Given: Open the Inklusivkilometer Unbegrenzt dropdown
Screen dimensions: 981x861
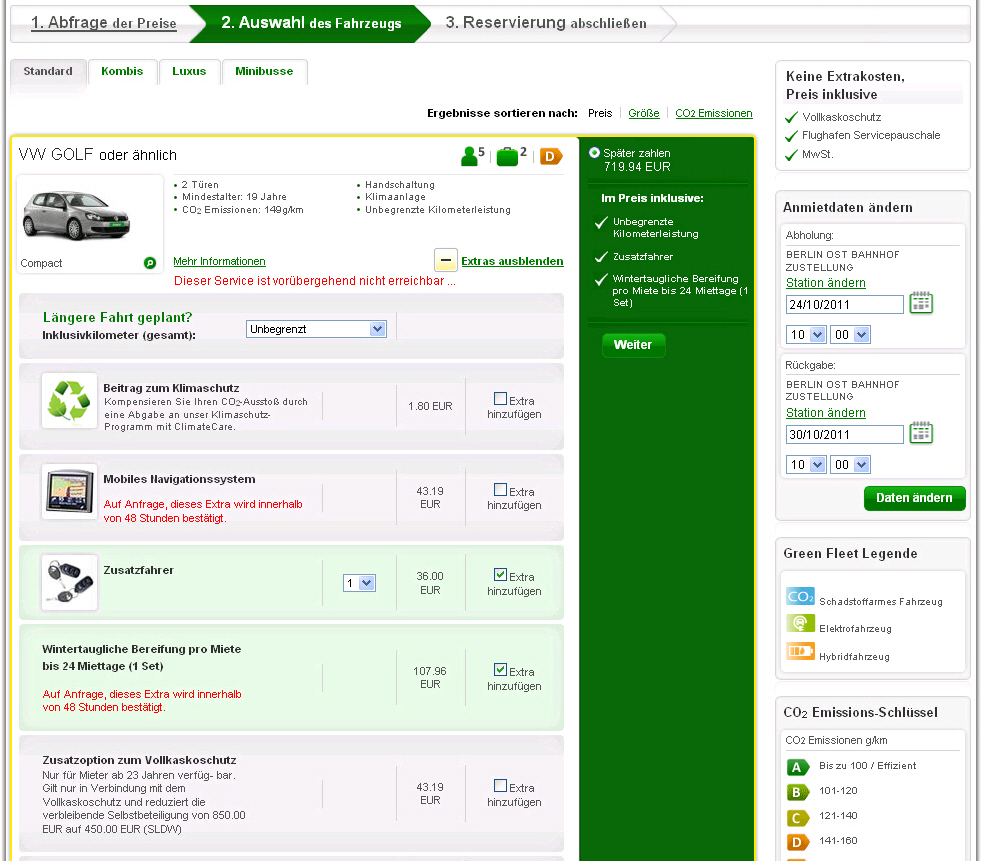Looking at the screenshot, I should click(x=316, y=329).
